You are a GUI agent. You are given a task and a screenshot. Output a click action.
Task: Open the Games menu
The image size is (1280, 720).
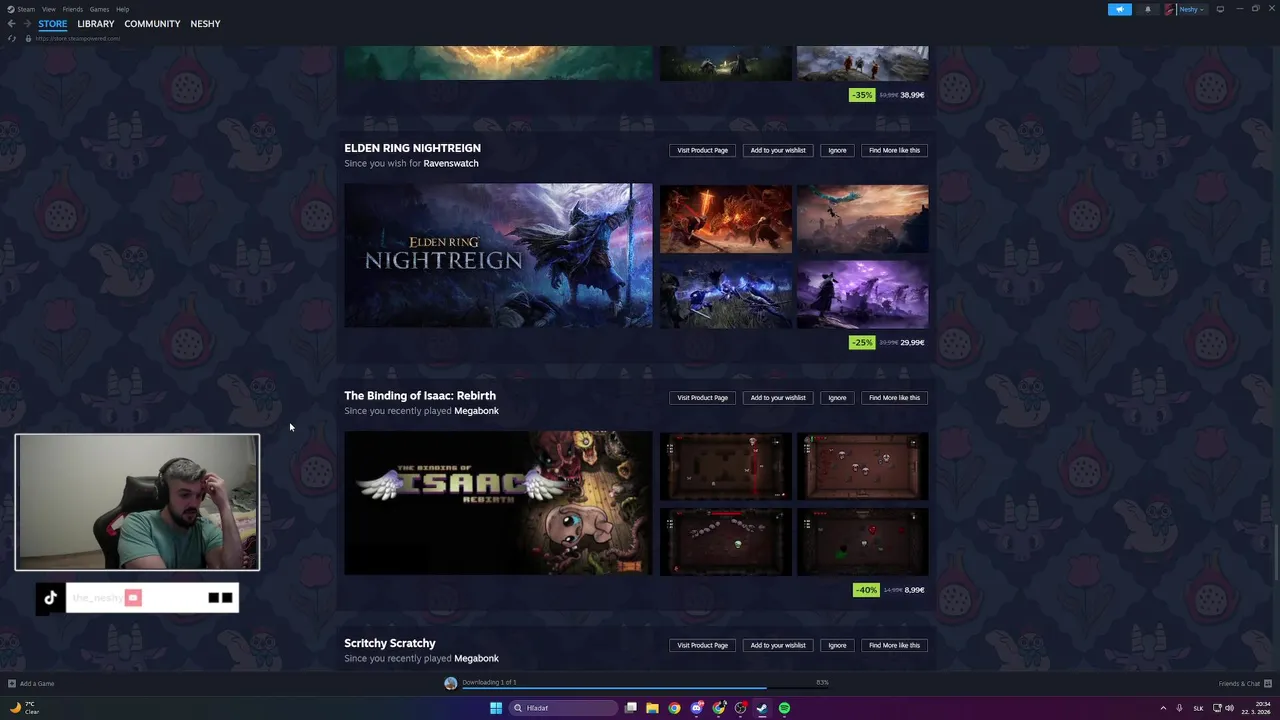(x=99, y=9)
